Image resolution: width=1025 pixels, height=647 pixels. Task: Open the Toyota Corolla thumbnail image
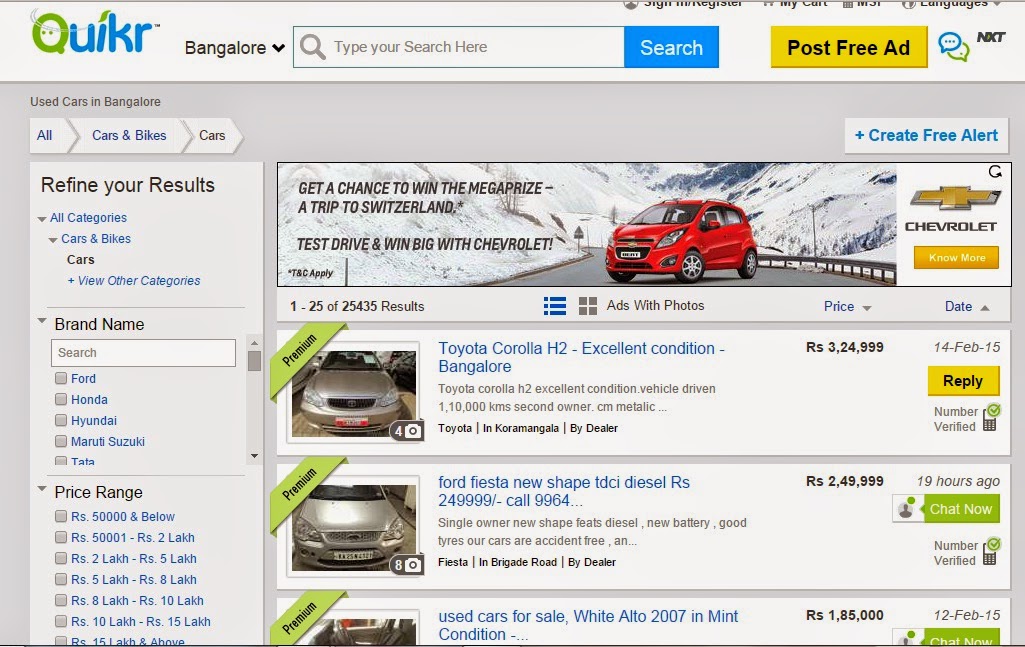tap(354, 393)
